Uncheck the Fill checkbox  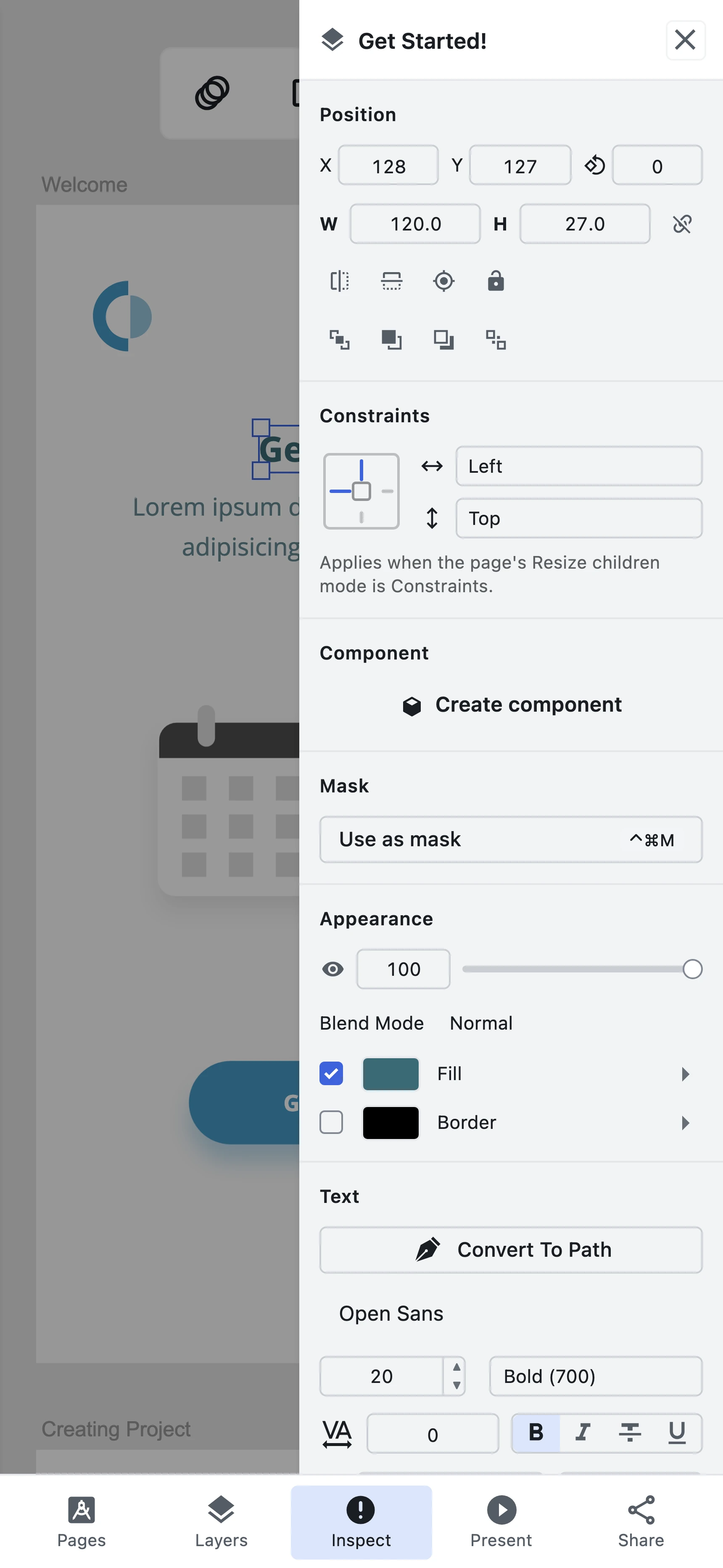(x=331, y=1074)
